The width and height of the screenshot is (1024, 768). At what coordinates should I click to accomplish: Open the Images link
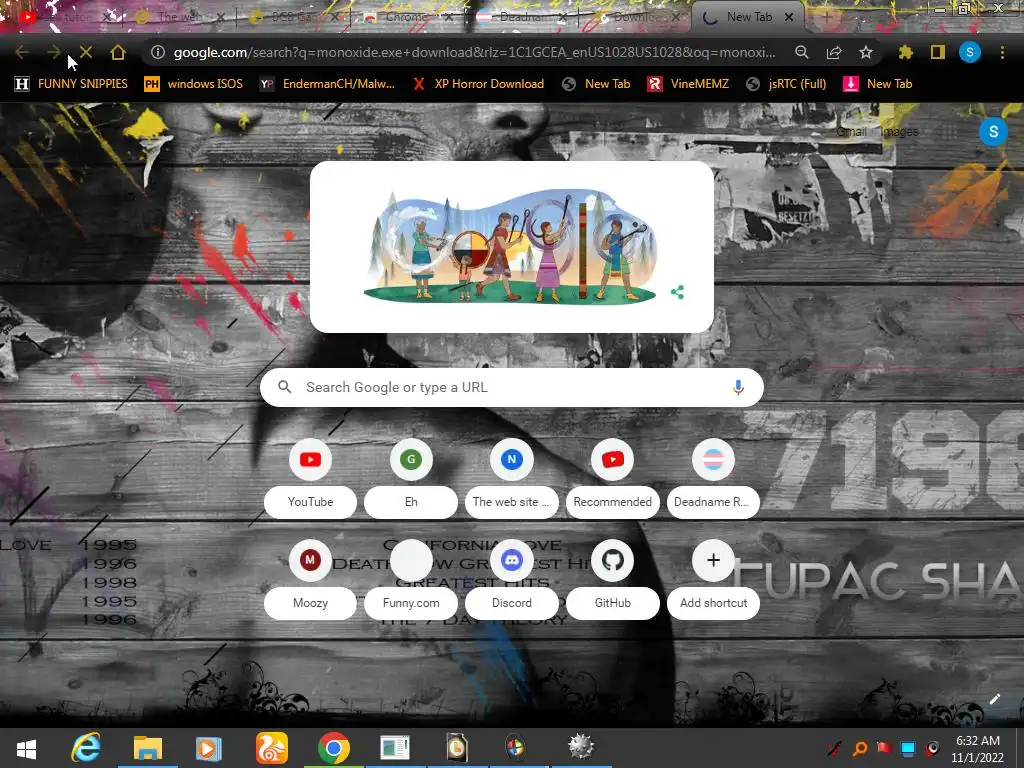(899, 131)
